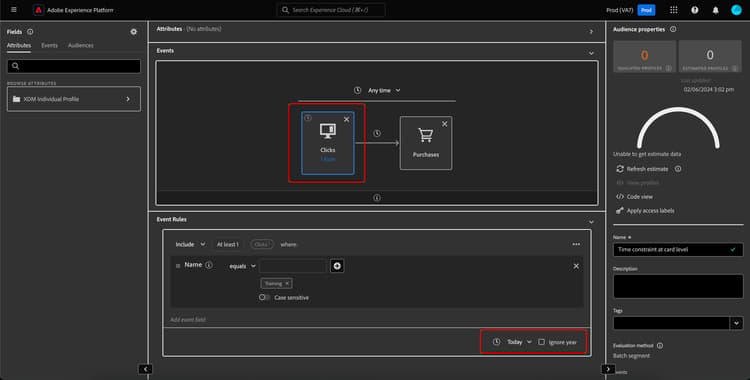Select the Clicks event card
Screen dimensions: 750x380
pos(328,143)
